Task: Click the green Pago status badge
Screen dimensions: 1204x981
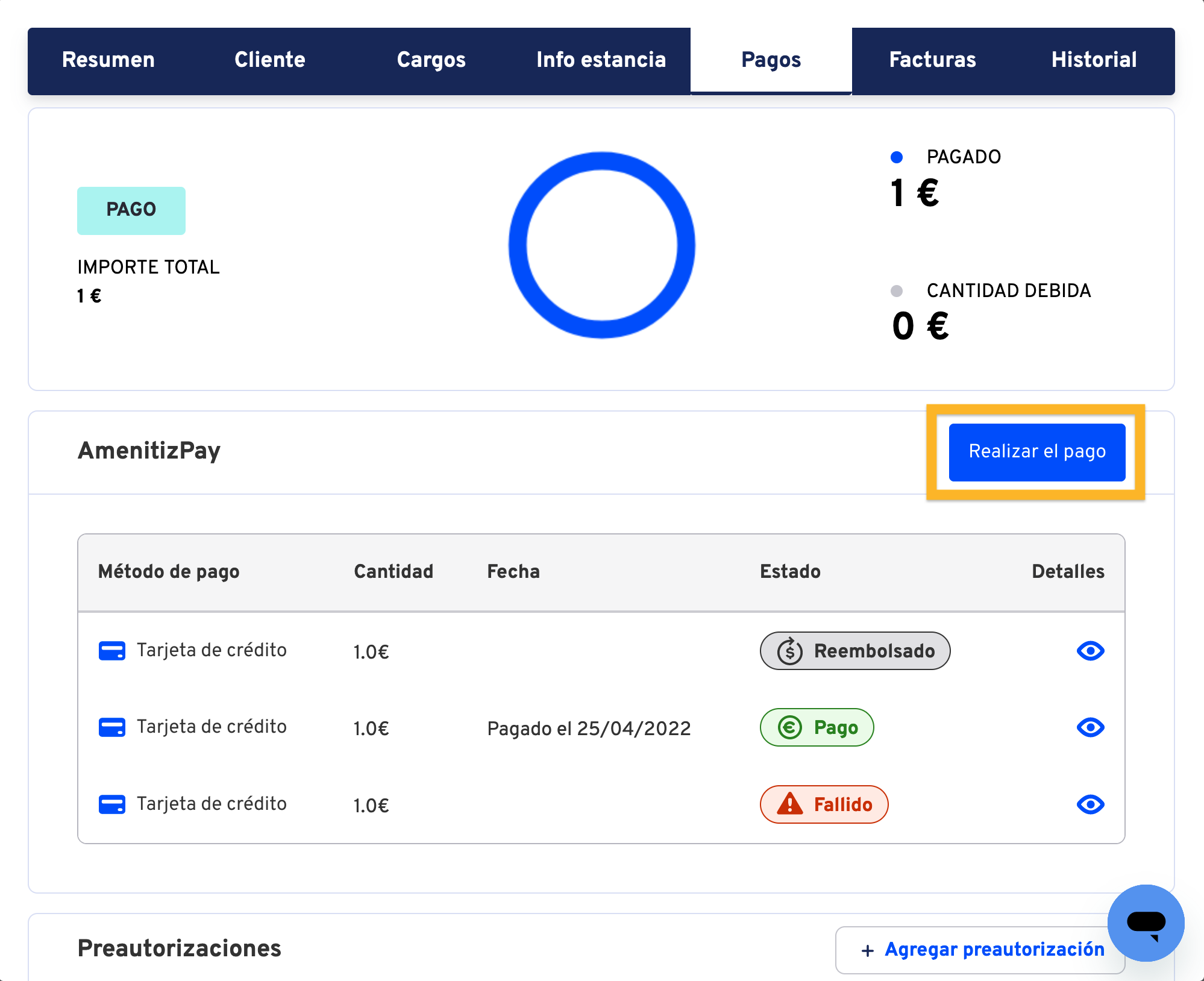Action: 817,727
